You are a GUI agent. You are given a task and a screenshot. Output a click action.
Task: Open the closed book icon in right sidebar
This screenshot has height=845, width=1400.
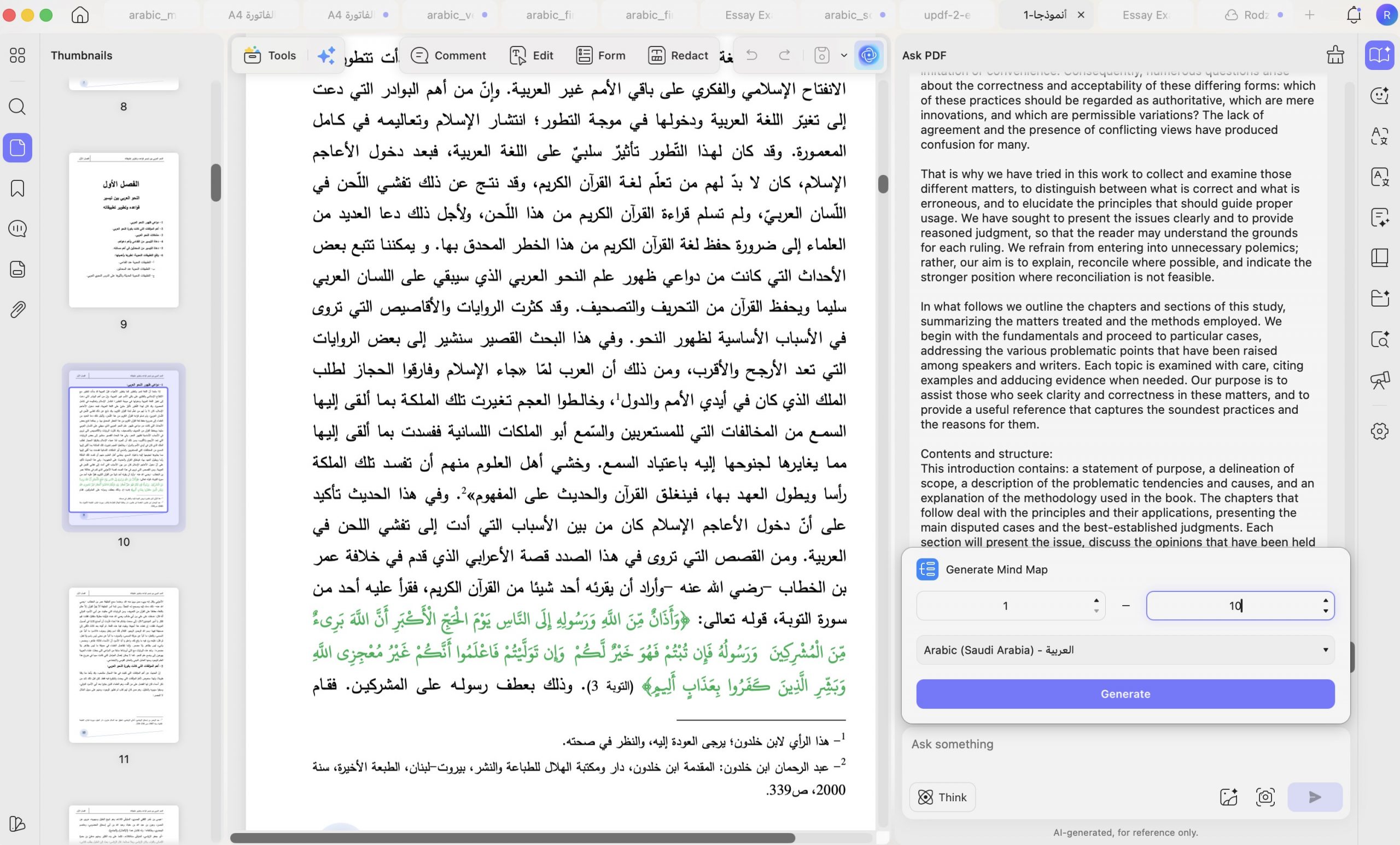pyautogui.click(x=1380, y=257)
